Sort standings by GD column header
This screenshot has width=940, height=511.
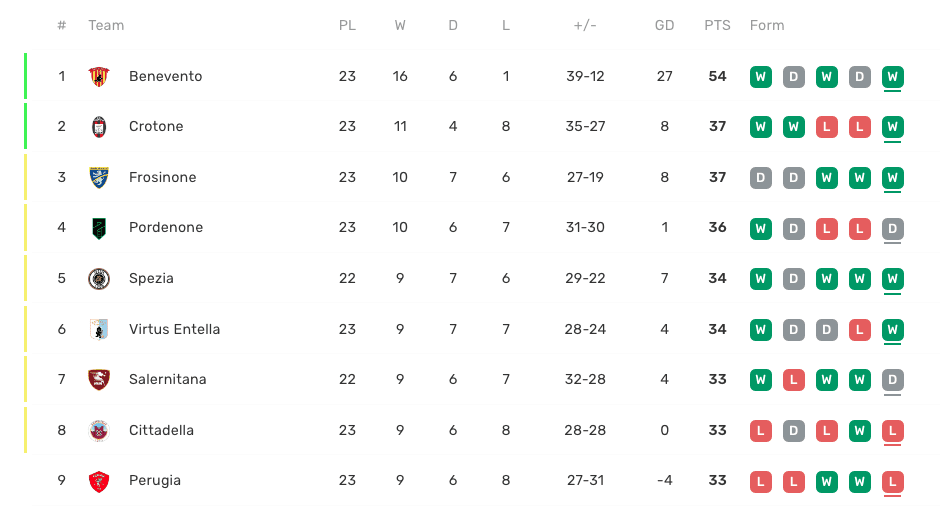664,25
